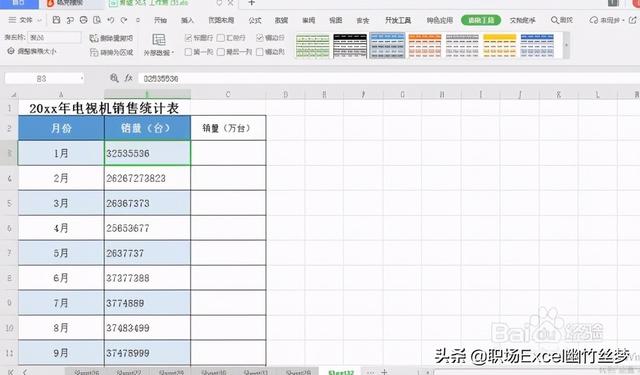This screenshot has height=375, width=640.
Task: Click the 7月 cell
Action: point(61,303)
